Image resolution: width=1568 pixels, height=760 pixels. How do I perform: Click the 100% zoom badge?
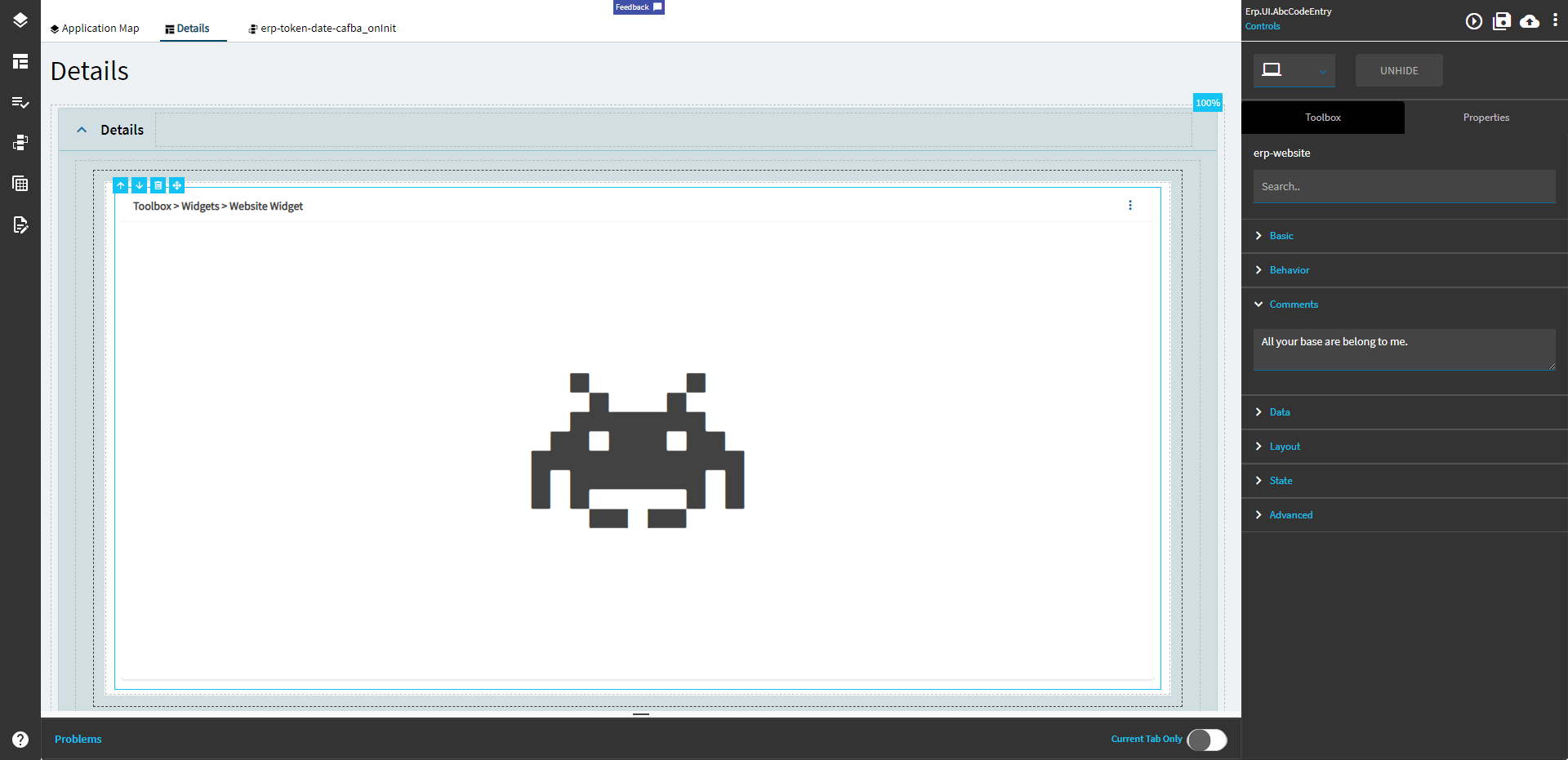click(x=1208, y=103)
